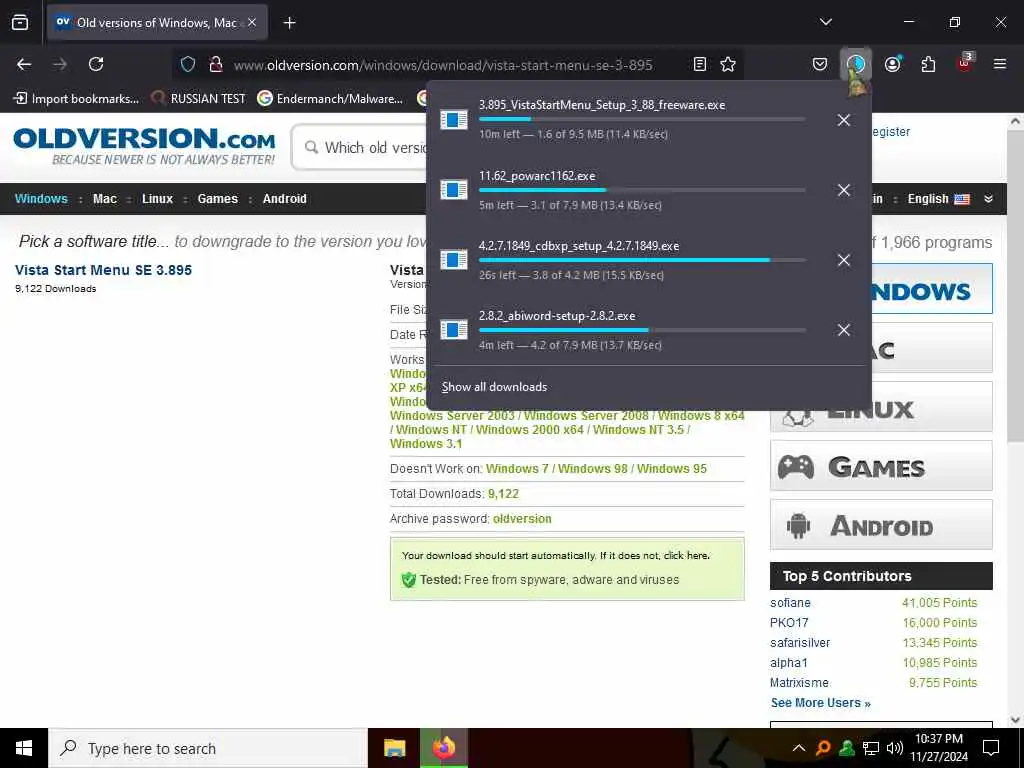This screenshot has height=768, width=1024.
Task: Select Android in site navigation
Action: (285, 199)
